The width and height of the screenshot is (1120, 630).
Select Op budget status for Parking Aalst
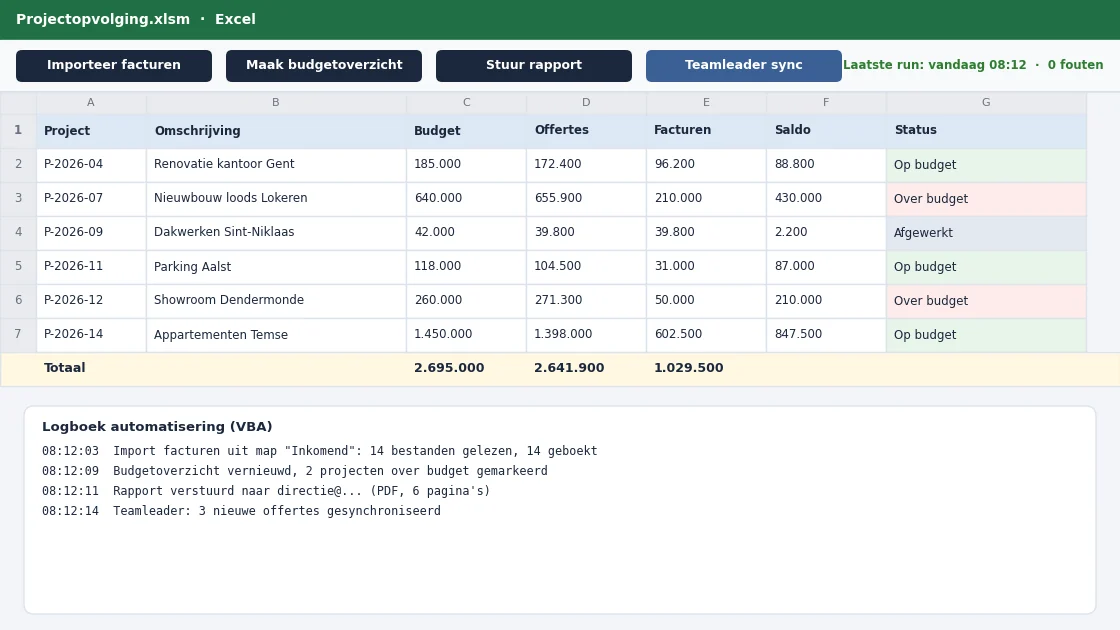[x=986, y=266]
